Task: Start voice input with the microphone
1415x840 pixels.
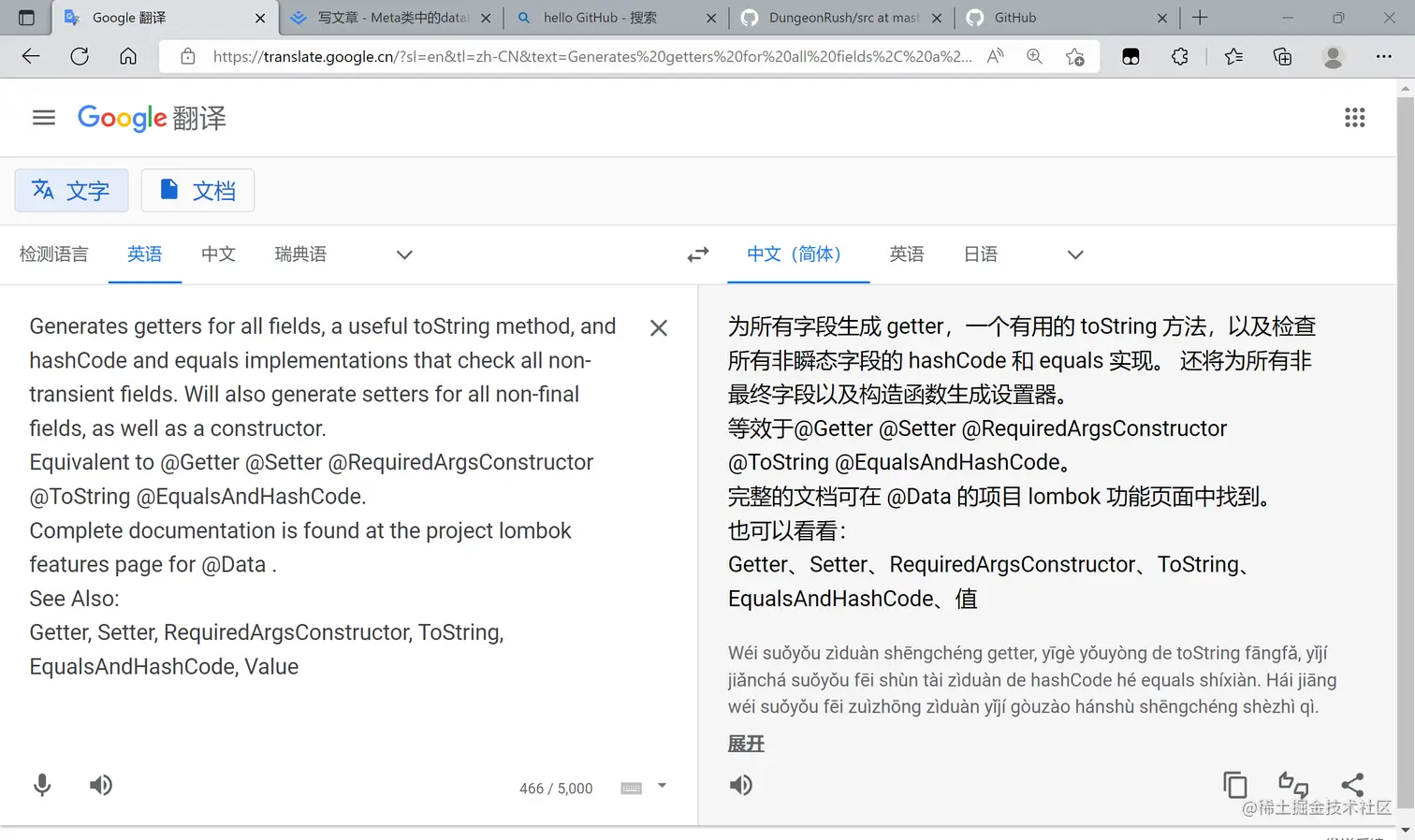Action: tap(42, 786)
